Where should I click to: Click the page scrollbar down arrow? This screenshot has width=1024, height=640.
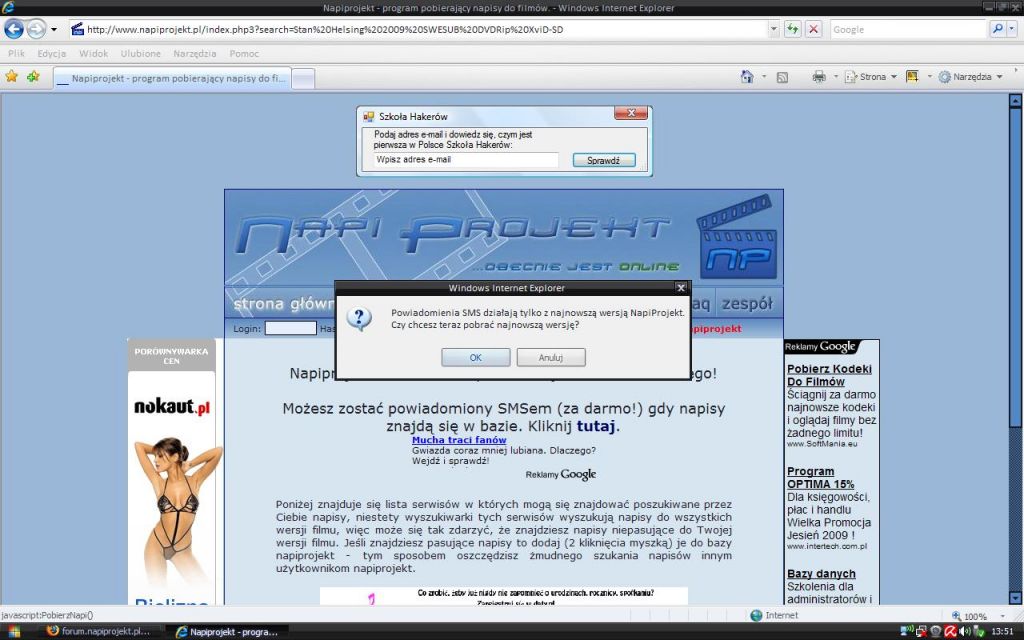[1016, 598]
